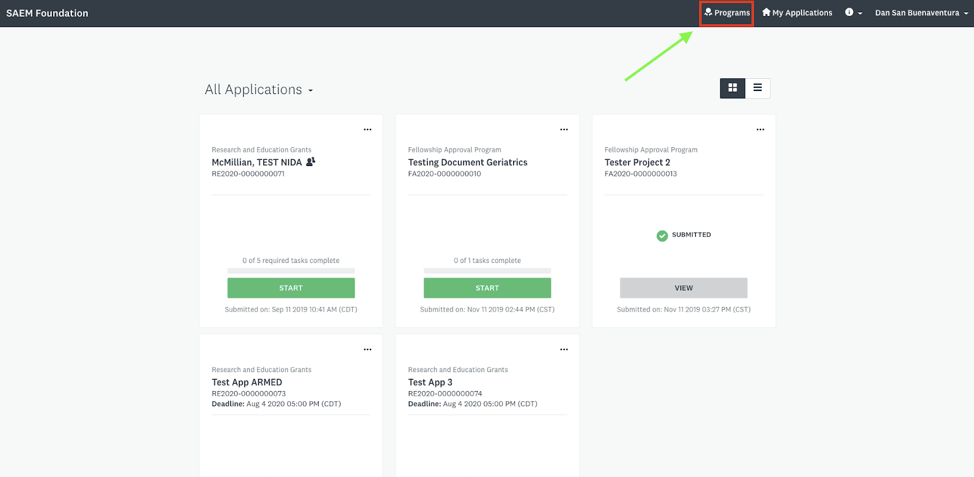Switch to list view layout
The image size is (974, 477).
758,88
